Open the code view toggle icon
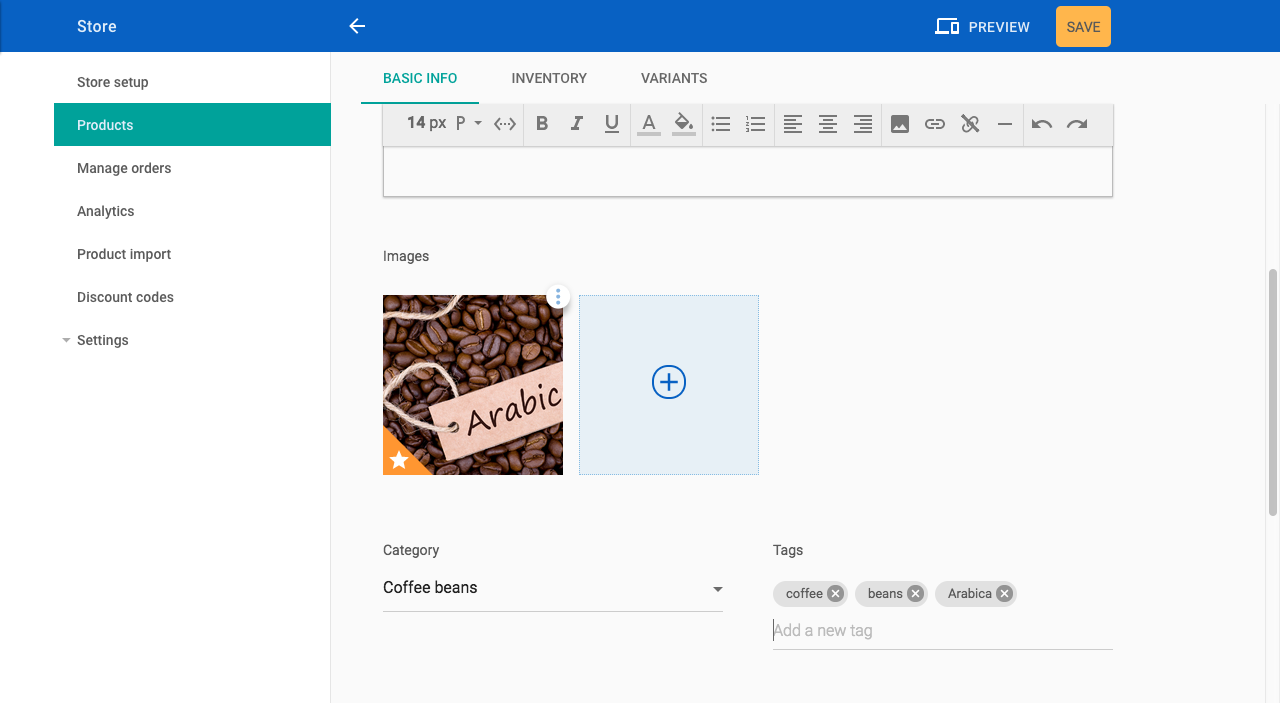1280x703 pixels. [x=505, y=124]
